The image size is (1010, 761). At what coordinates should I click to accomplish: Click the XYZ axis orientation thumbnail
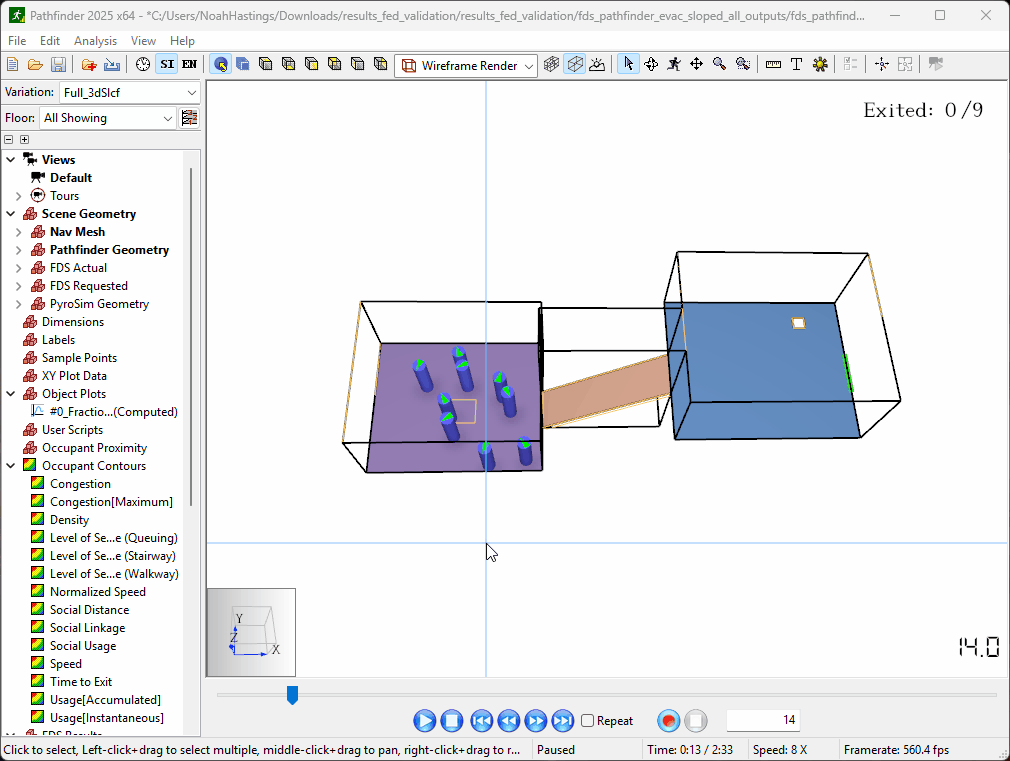(x=251, y=632)
